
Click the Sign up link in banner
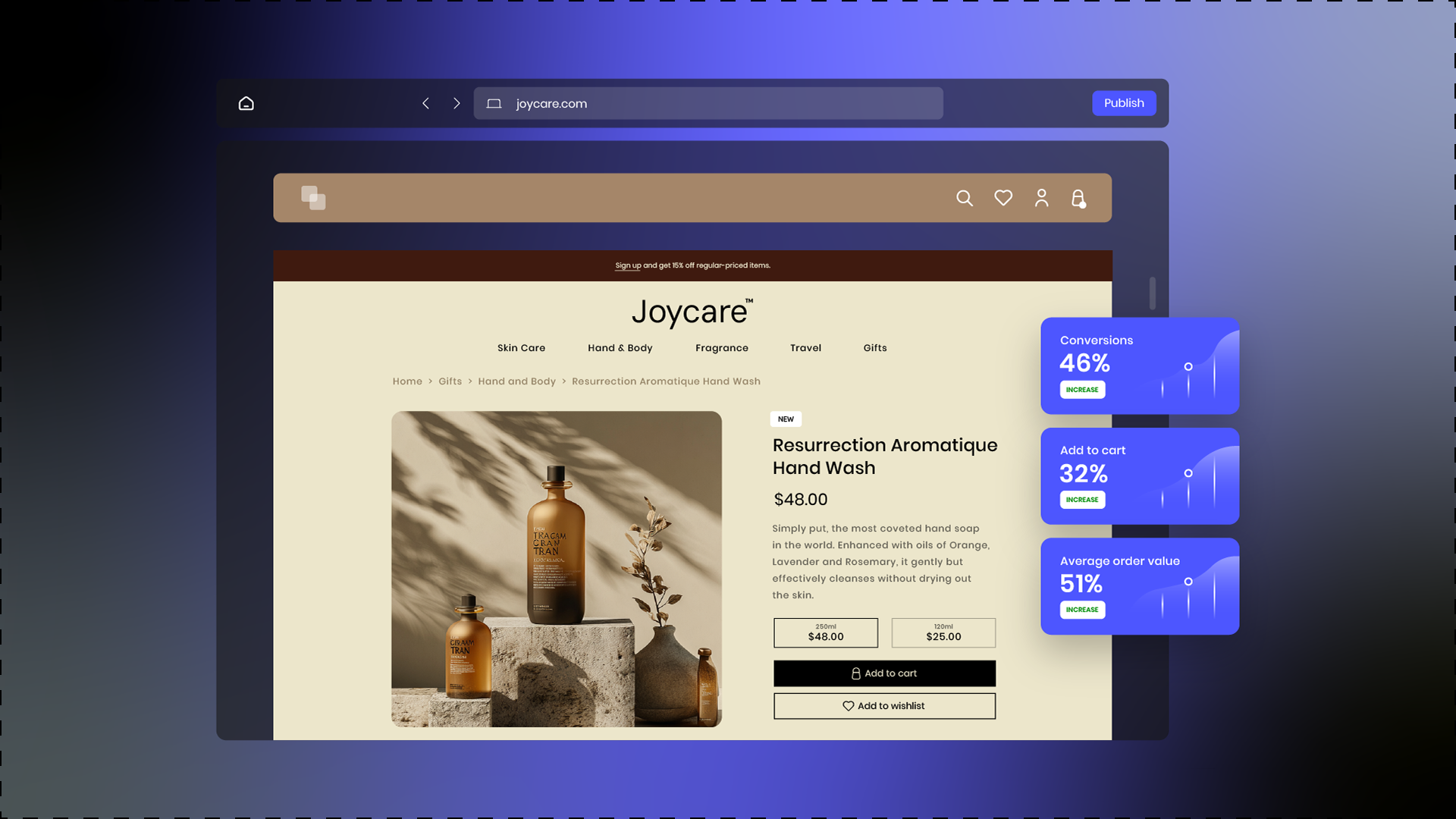[627, 265]
